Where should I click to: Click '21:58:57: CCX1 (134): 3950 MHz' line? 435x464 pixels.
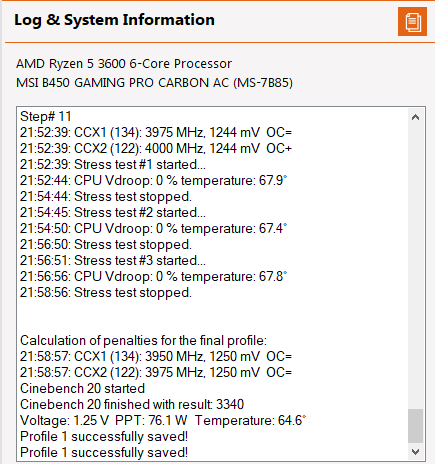[156, 356]
